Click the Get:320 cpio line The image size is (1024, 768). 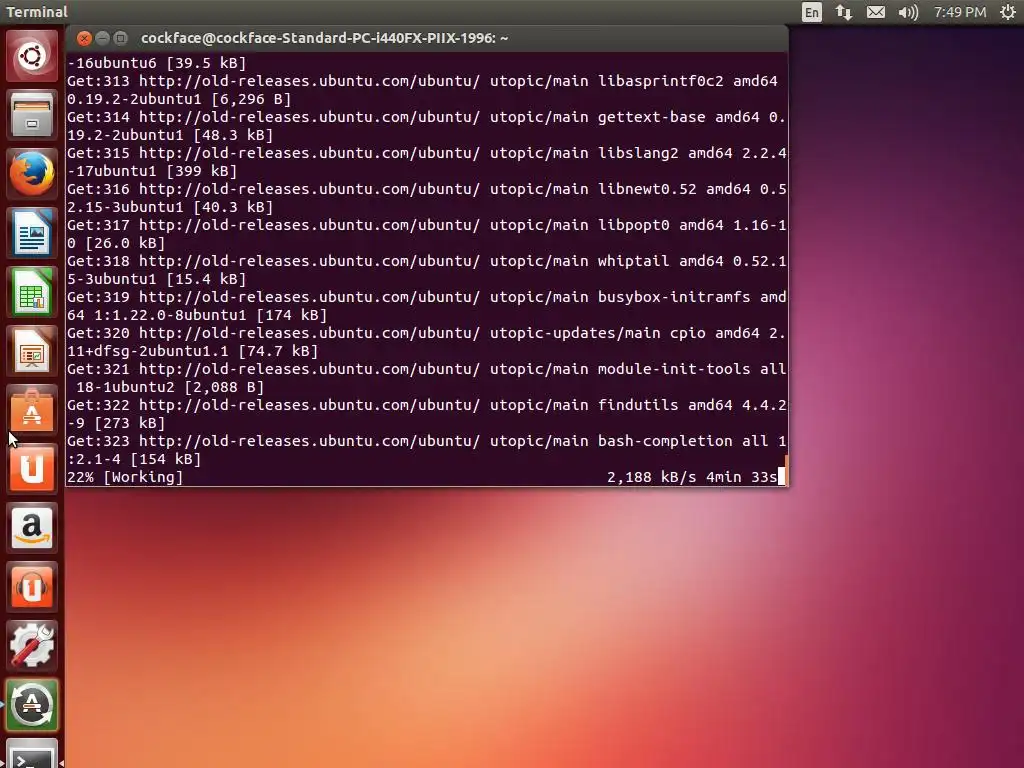click(426, 332)
